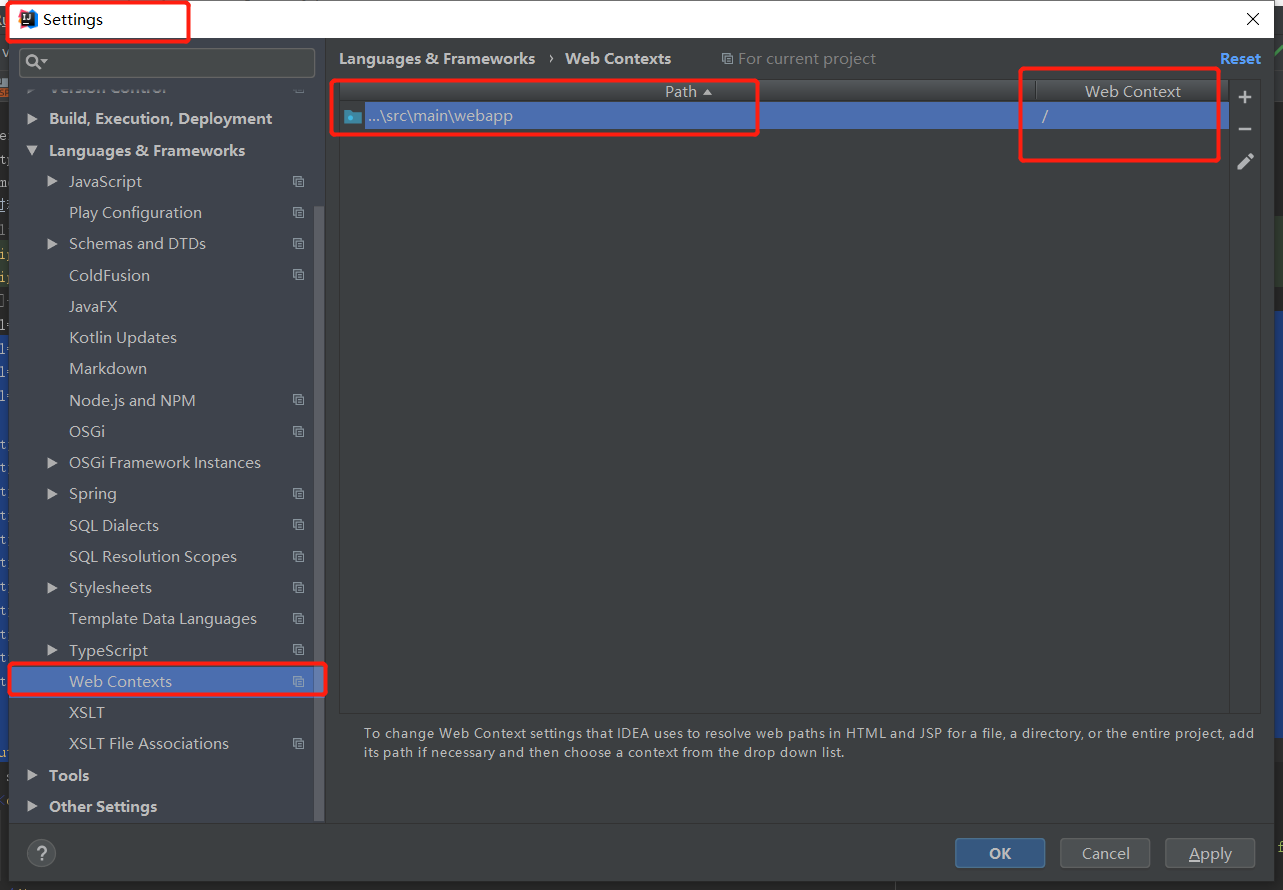Open help via the question mark icon

pos(41,853)
